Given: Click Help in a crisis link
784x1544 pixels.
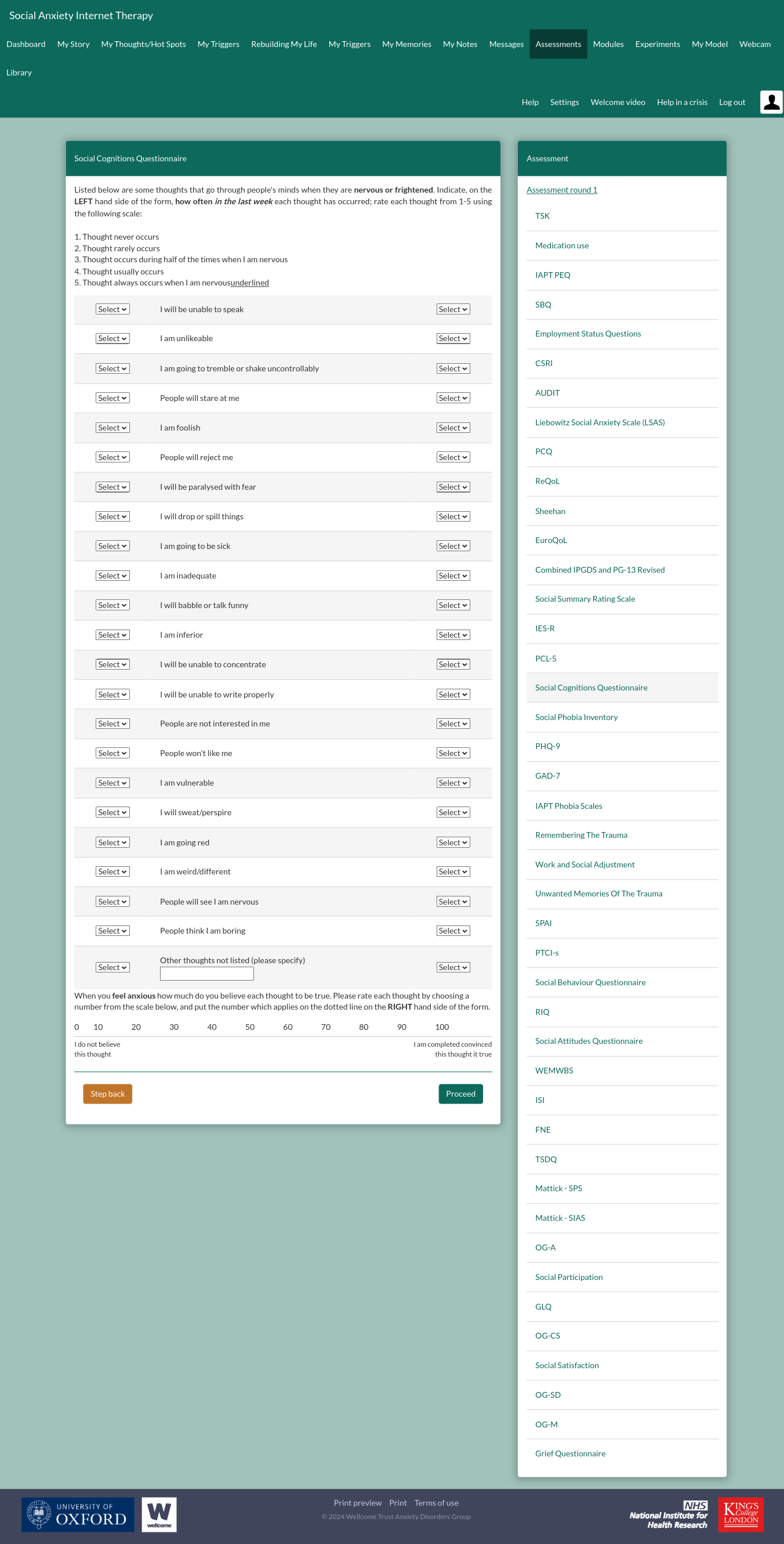Looking at the screenshot, I should coord(681,103).
